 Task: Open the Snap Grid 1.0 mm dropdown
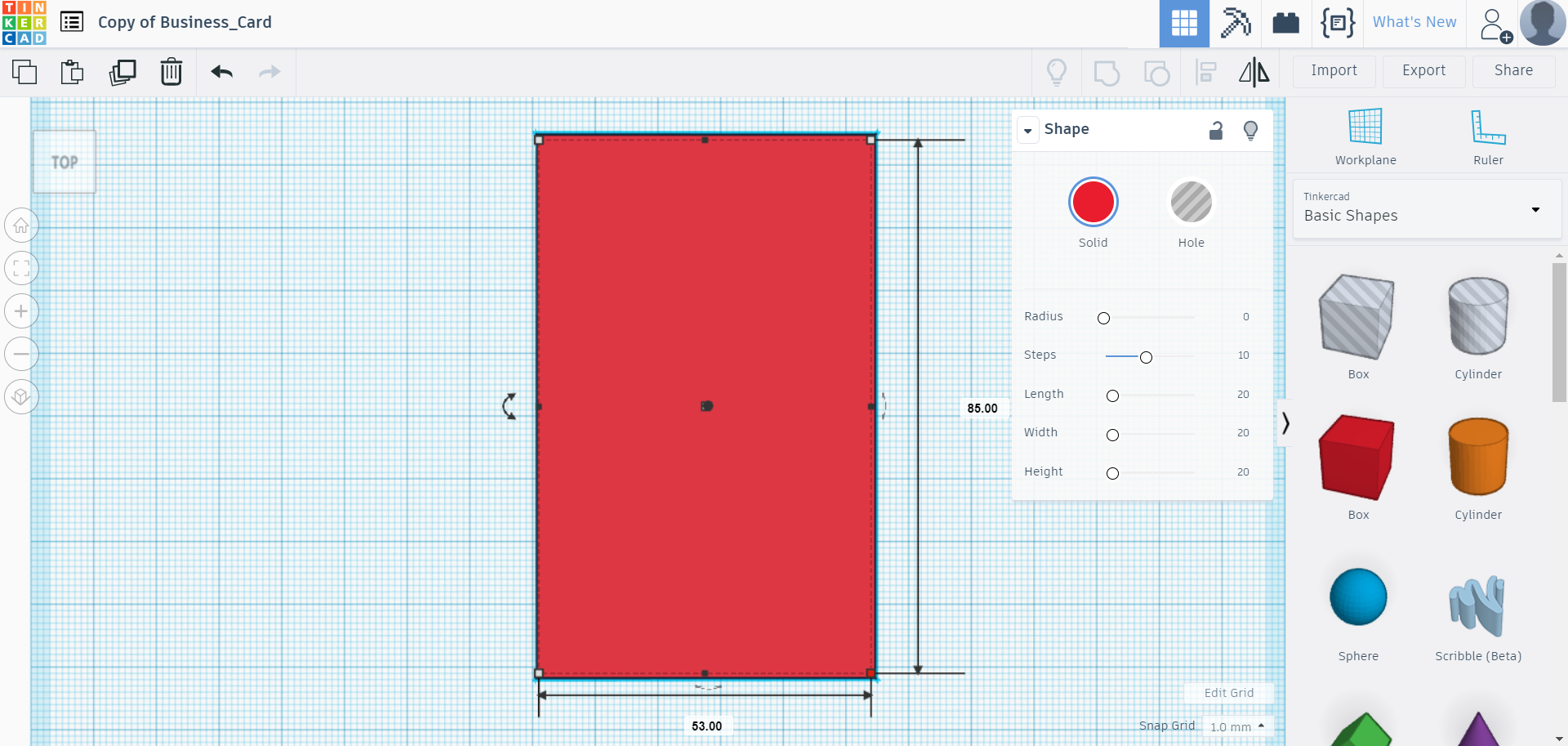pyautogui.click(x=1237, y=726)
